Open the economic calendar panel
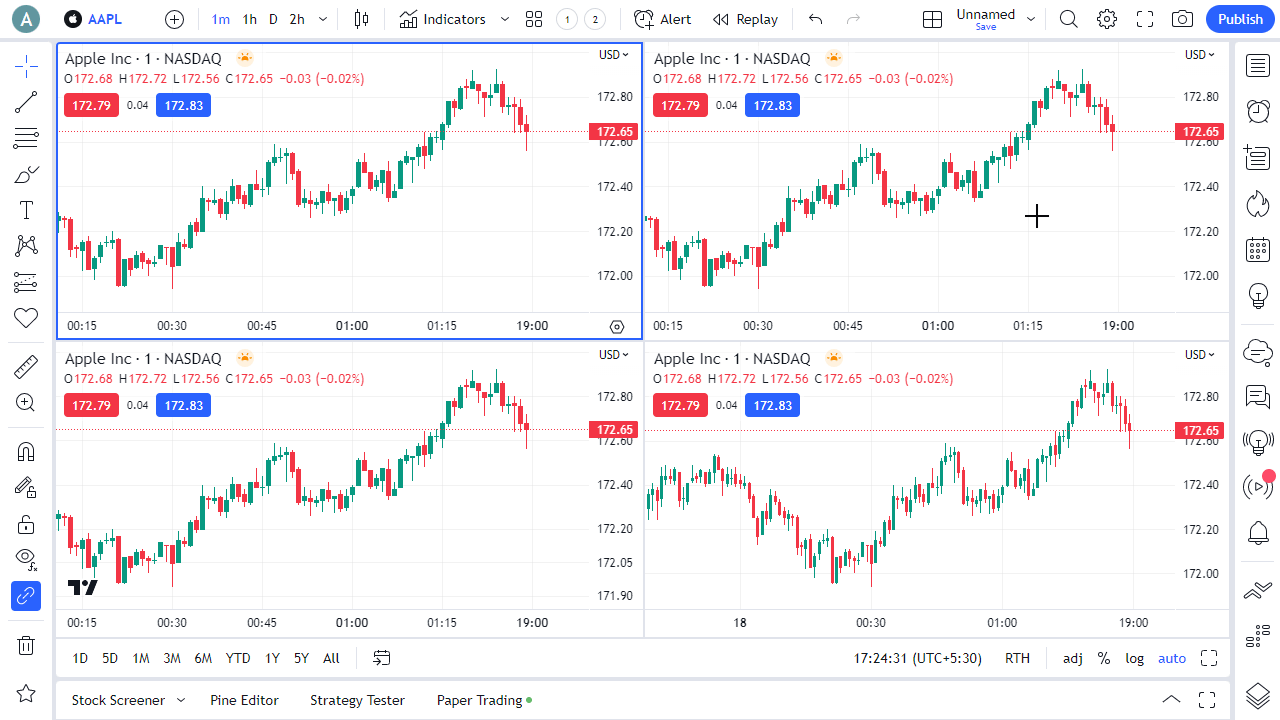The height and width of the screenshot is (720, 1280). click(1258, 250)
